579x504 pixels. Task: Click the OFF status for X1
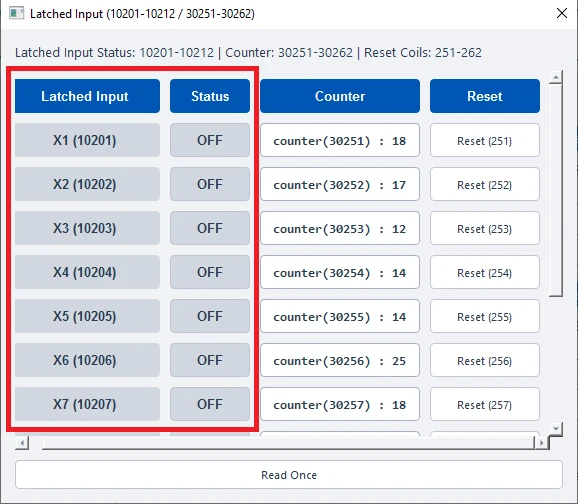click(x=210, y=140)
